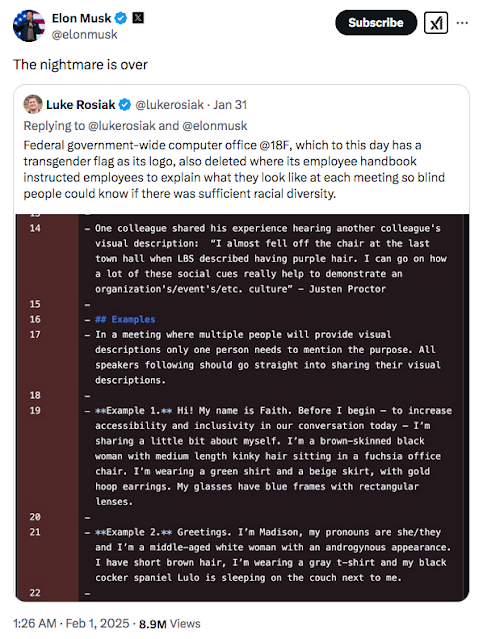Click the Elon Musk display name
483x639 pixels.
[82, 18]
